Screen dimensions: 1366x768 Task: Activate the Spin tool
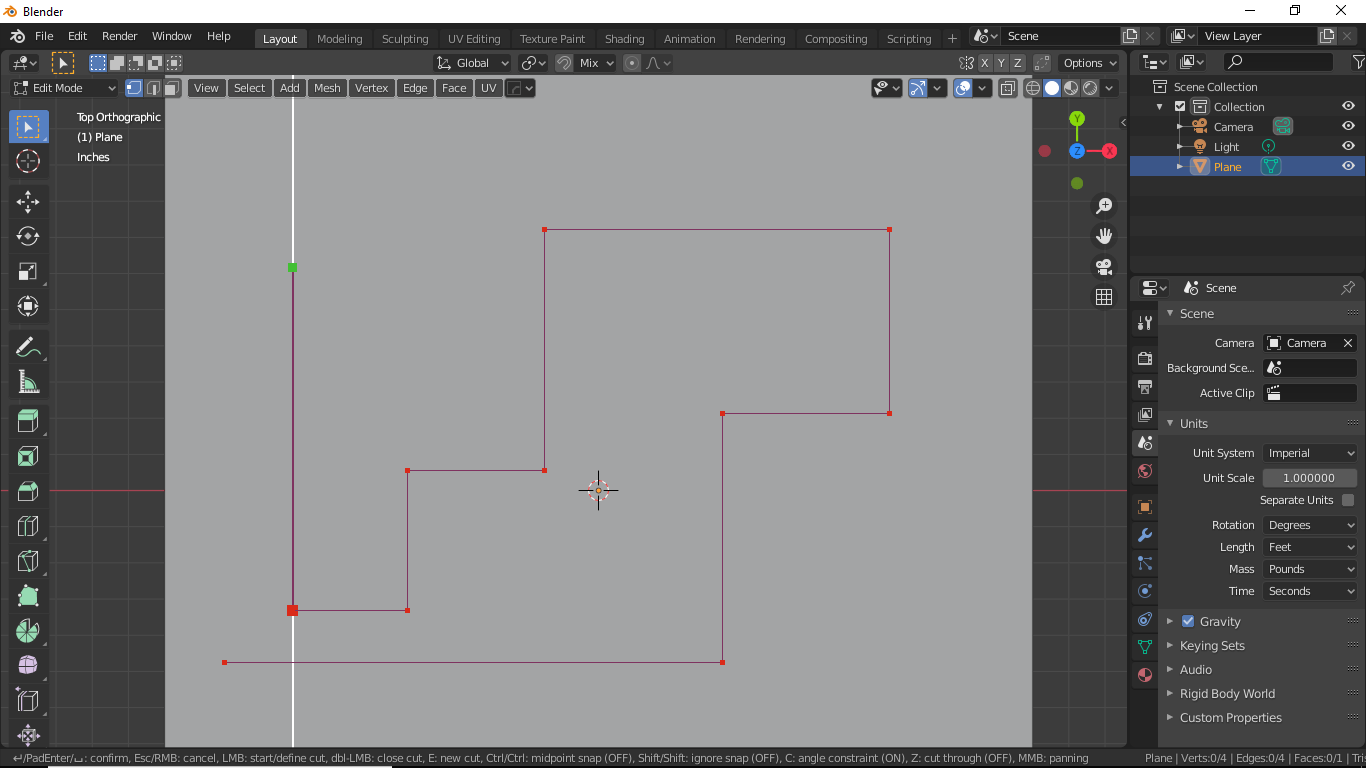28,632
